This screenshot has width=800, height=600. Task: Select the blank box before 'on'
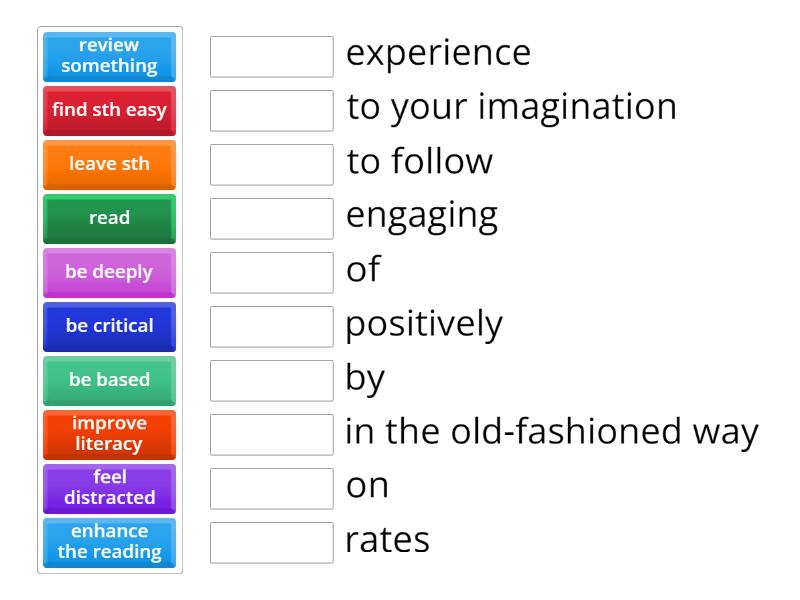[272, 489]
